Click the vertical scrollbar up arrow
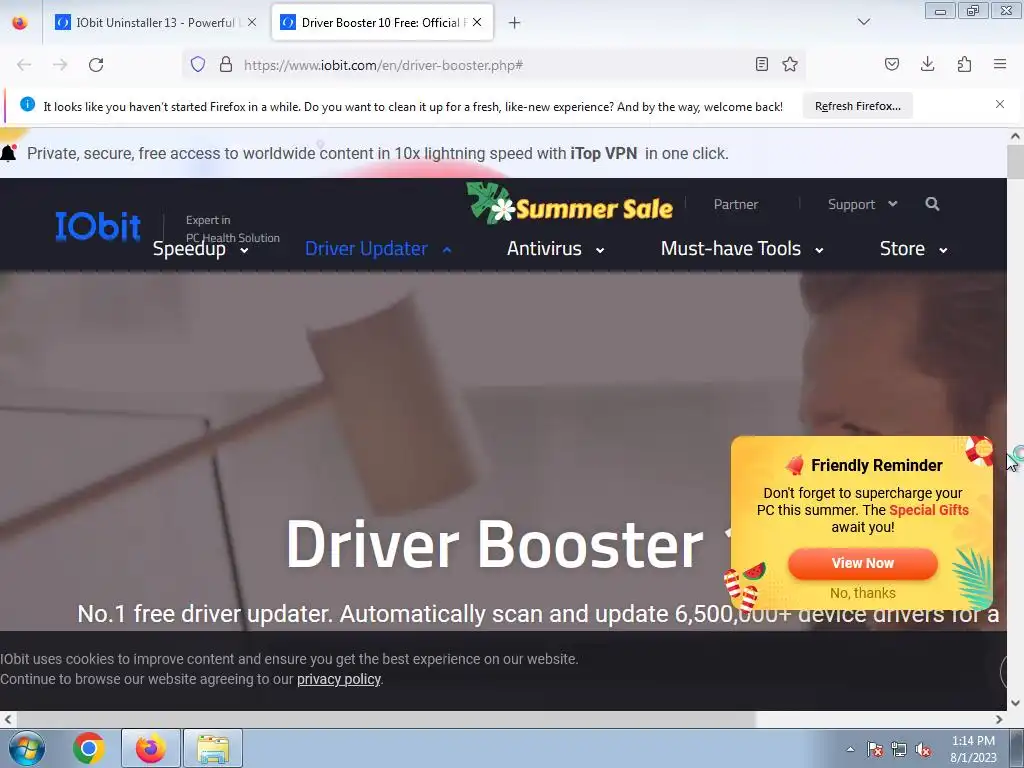 click(x=1015, y=136)
